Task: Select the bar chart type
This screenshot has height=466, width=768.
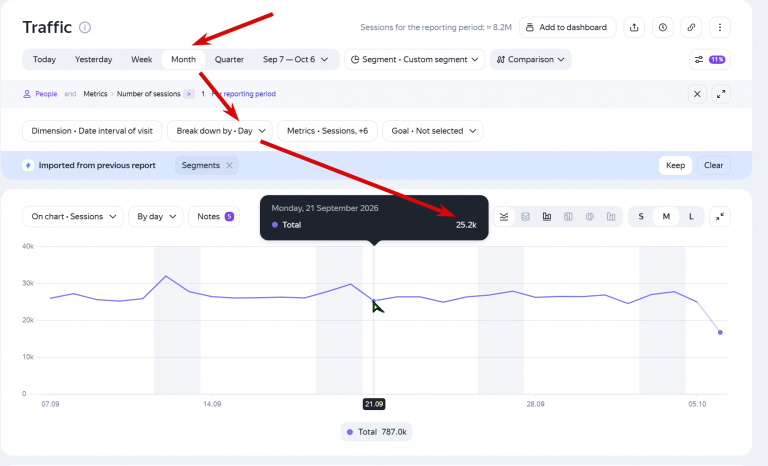Action: click(x=547, y=217)
